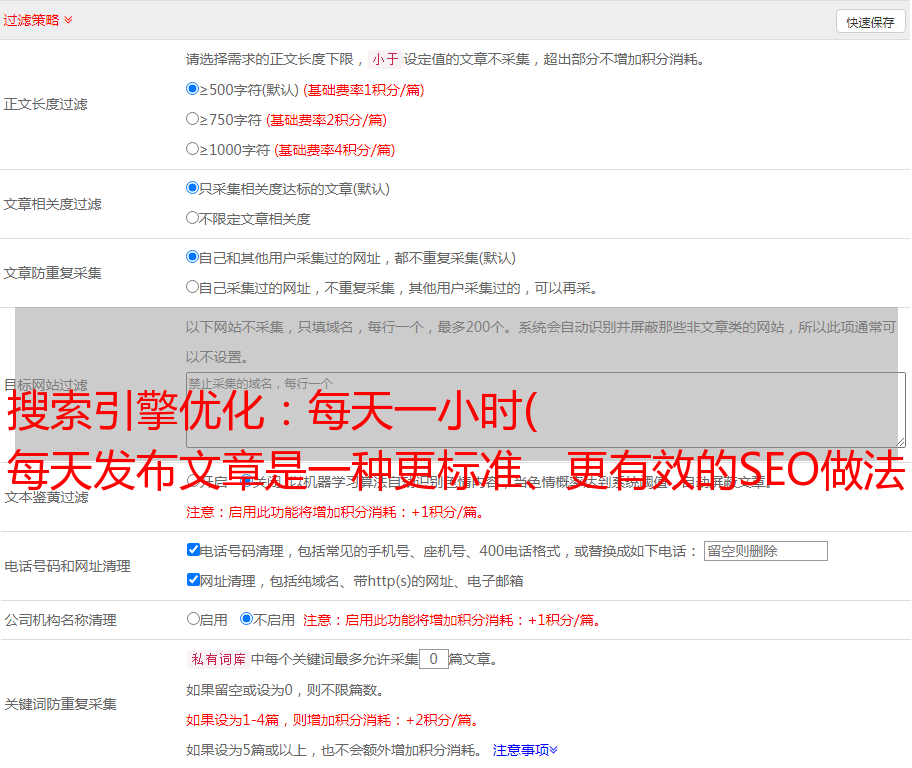
Task: Select 自己采集过的网址，不重复采集 radio option
Action: point(193,286)
